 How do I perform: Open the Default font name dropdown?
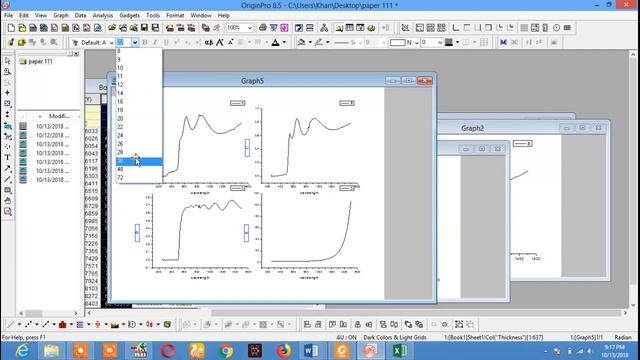pyautogui.click(x=111, y=42)
